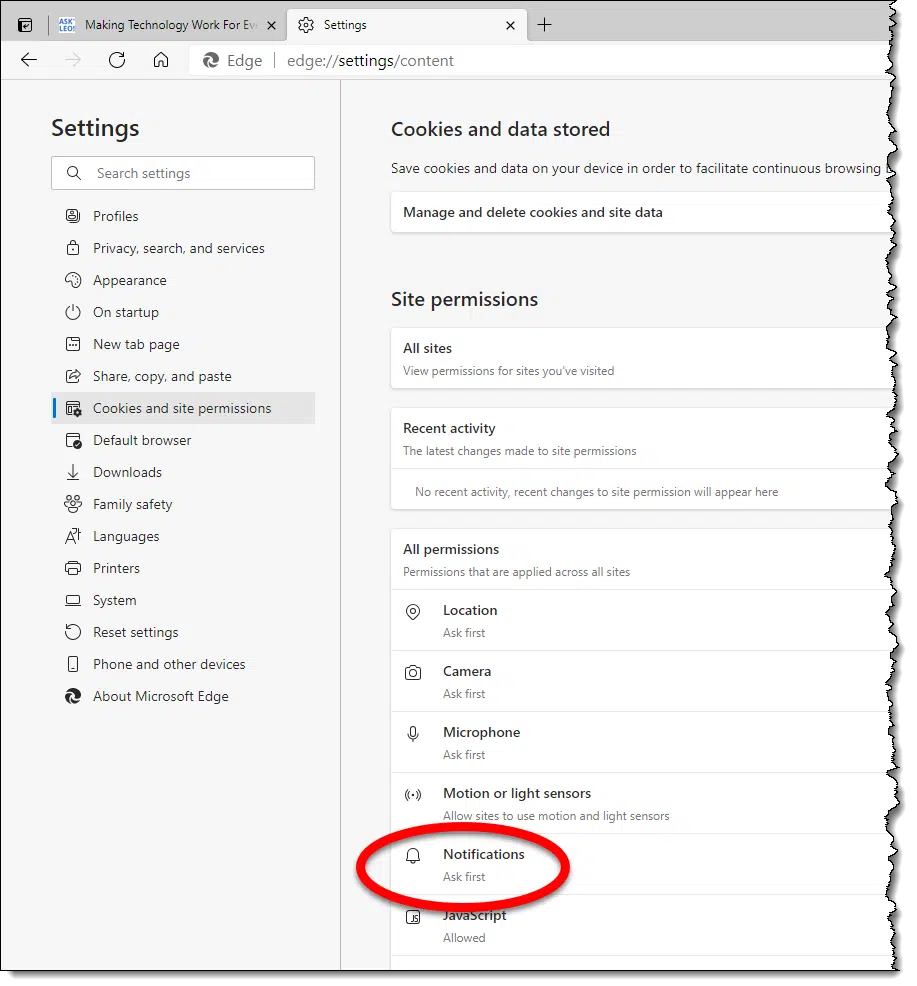
Task: Click the Default browser icon
Action: pos(74,440)
